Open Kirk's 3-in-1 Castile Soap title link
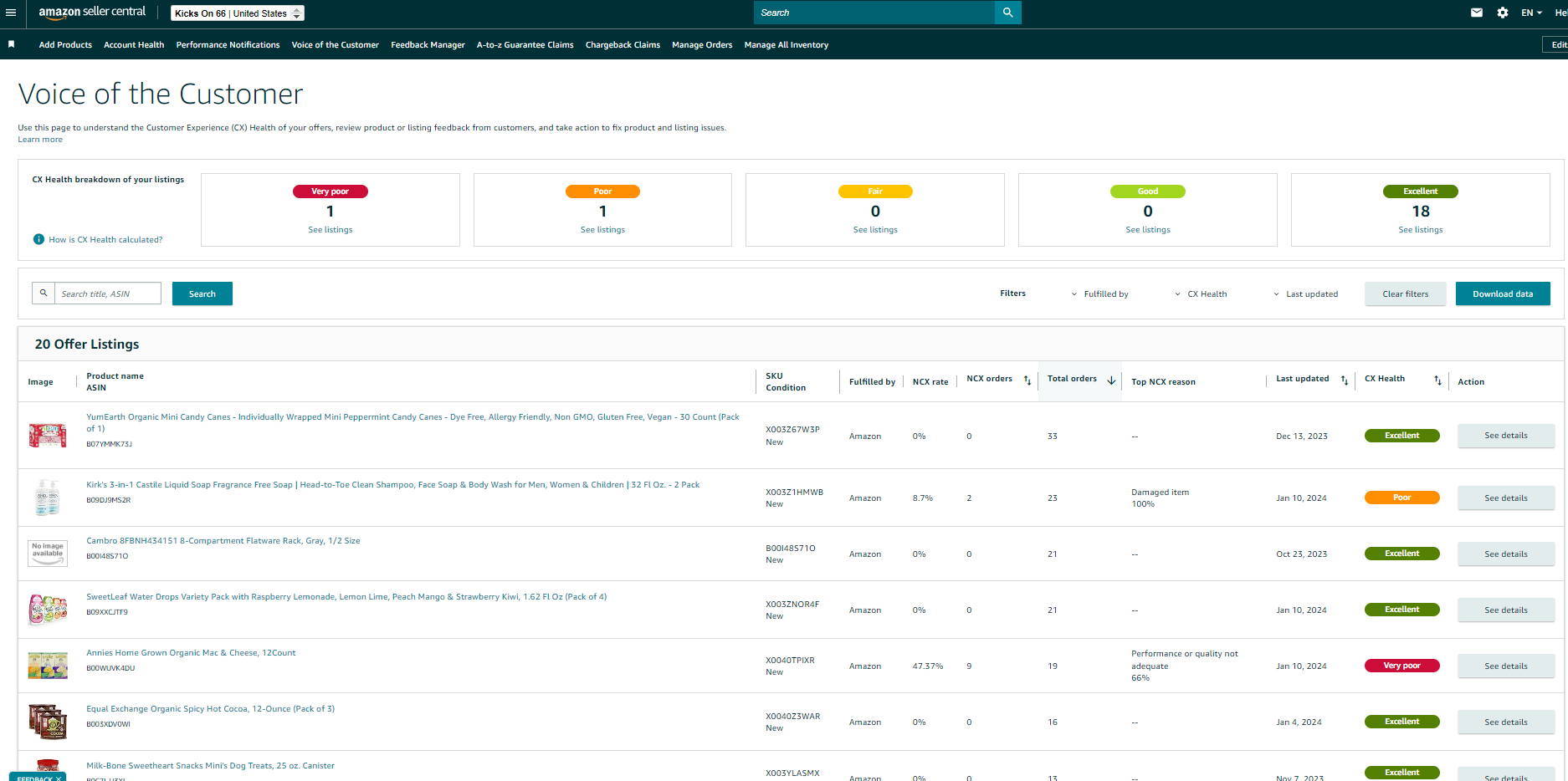Image resolution: width=1568 pixels, height=781 pixels. point(392,485)
